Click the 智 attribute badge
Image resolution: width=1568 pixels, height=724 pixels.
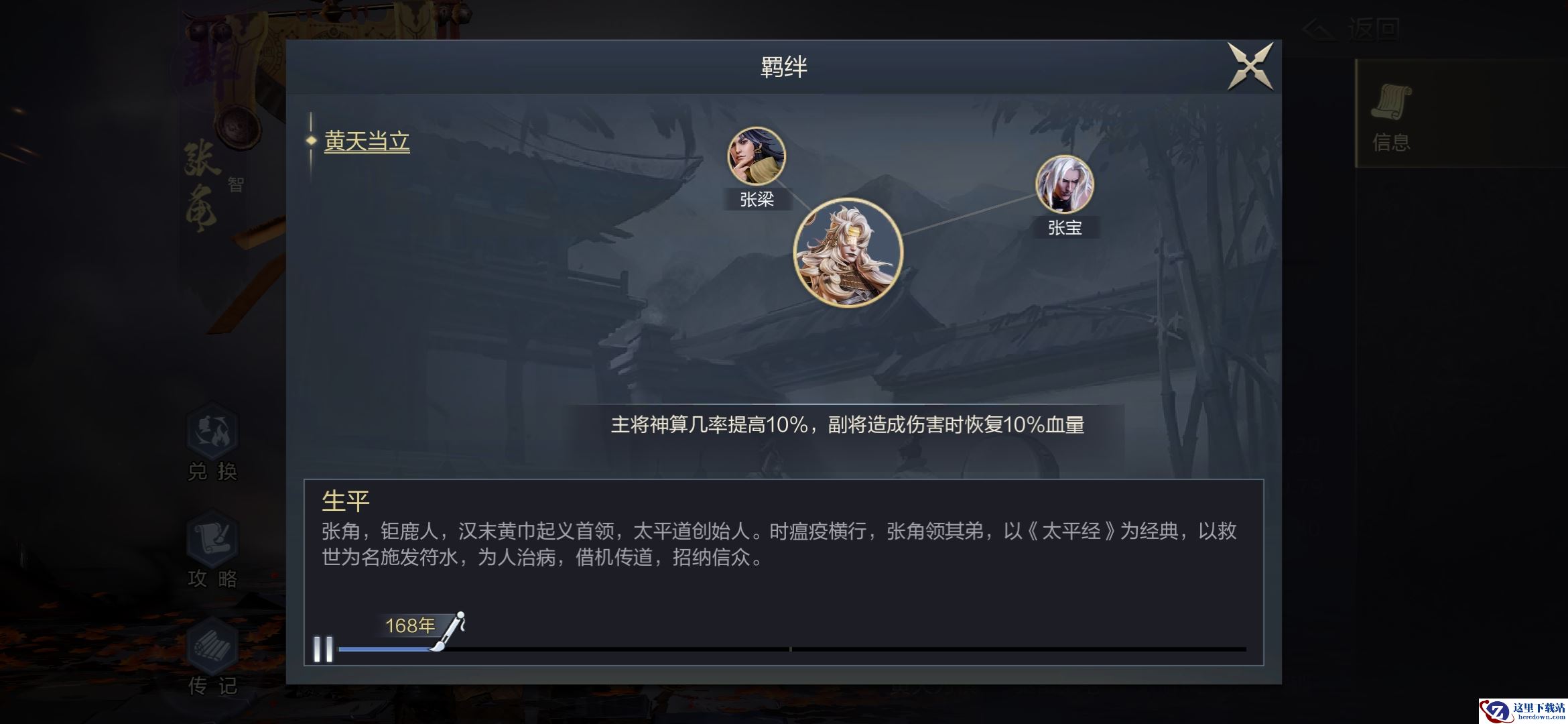point(235,184)
